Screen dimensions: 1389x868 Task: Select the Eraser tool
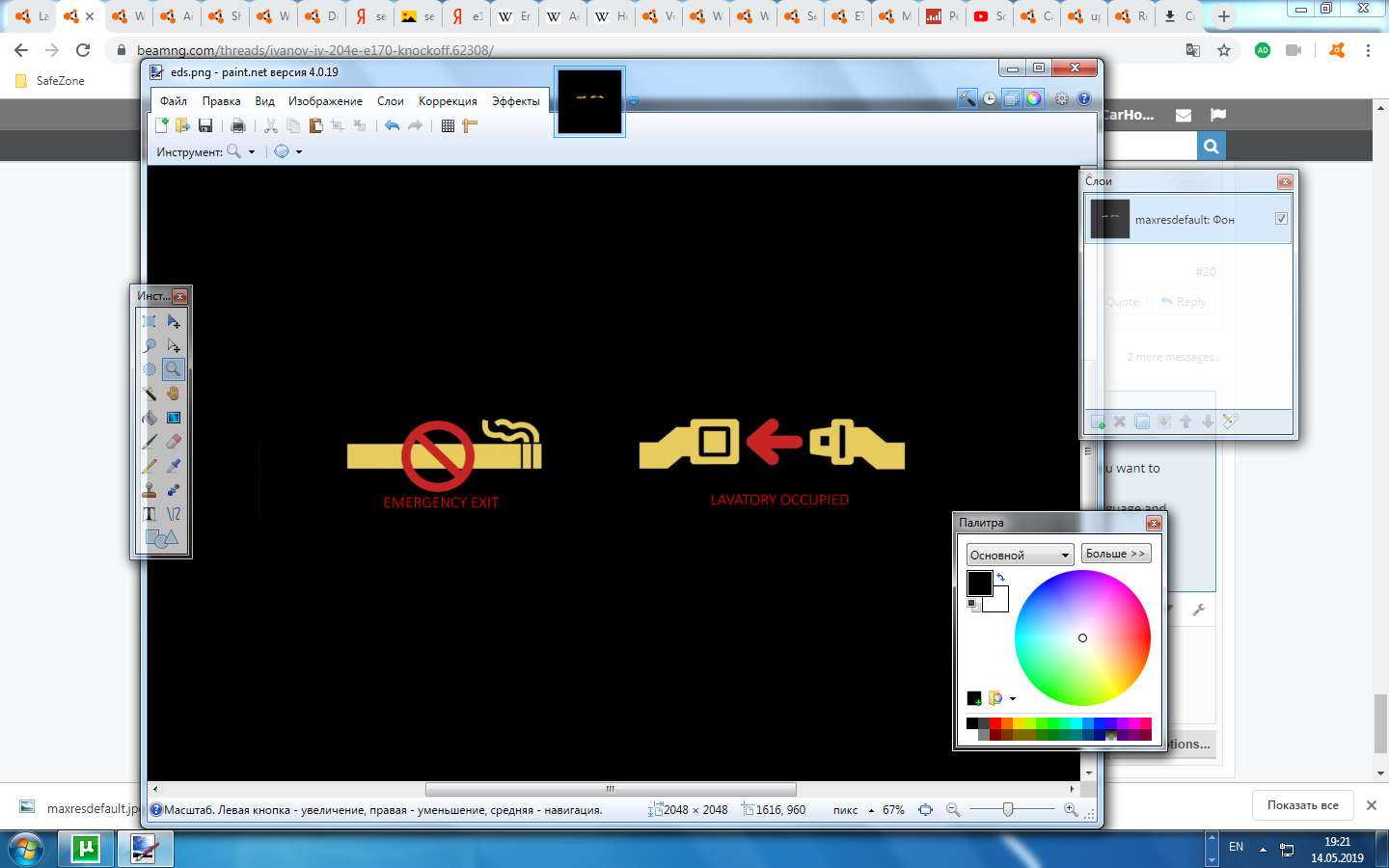(x=174, y=442)
